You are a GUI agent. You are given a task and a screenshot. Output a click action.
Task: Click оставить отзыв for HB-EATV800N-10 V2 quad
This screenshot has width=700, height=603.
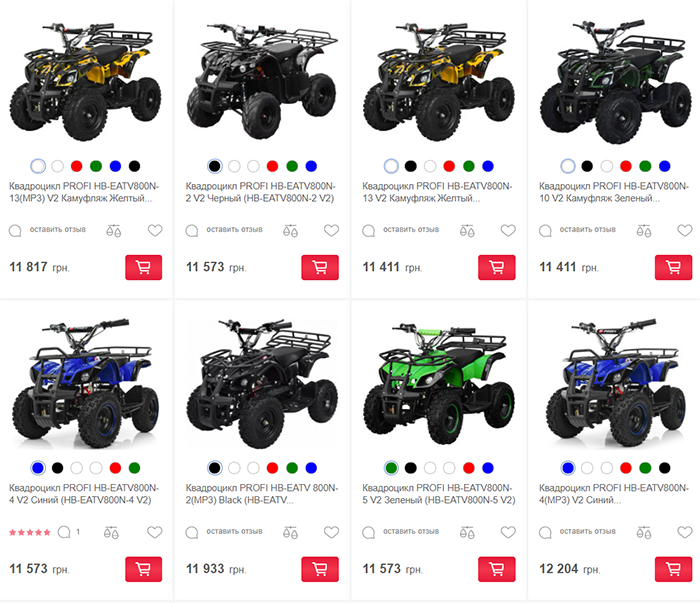coord(588,229)
